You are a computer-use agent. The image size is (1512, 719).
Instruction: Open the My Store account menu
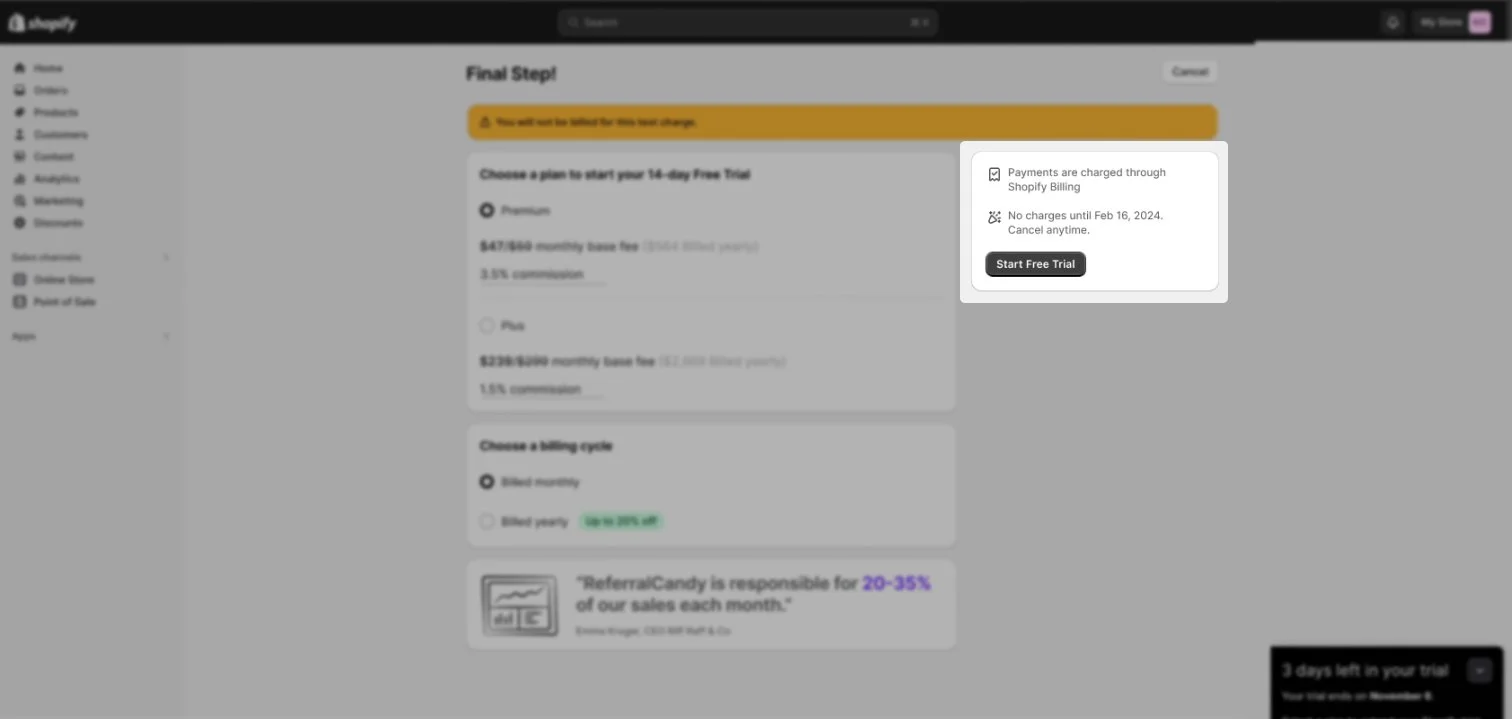(1453, 22)
